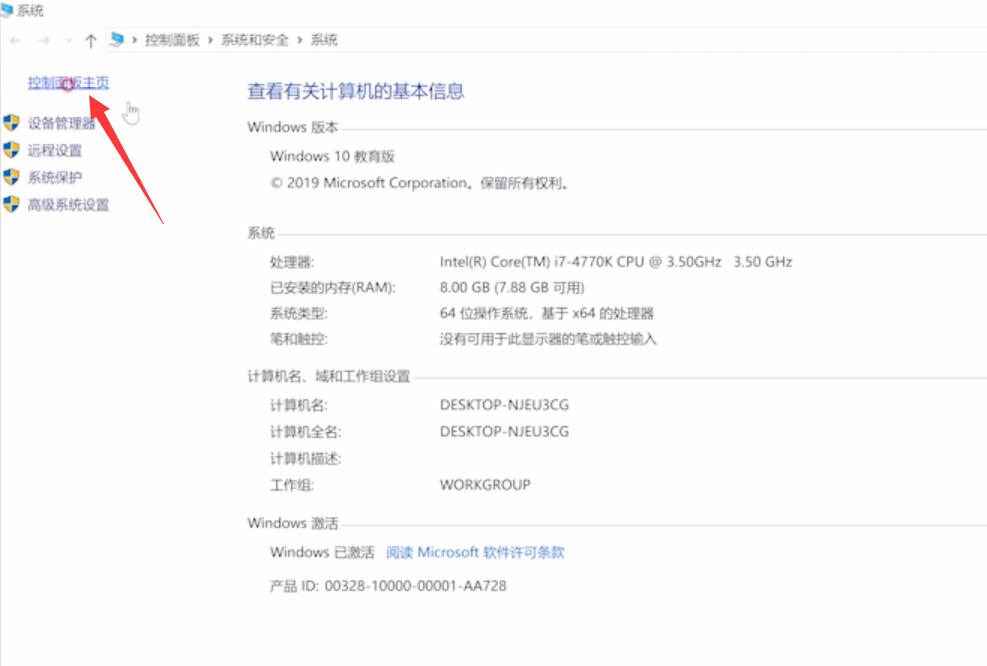This screenshot has width=987, height=666.
Task: Click the 已安装的内存(RAM) label
Action: pos(332,288)
